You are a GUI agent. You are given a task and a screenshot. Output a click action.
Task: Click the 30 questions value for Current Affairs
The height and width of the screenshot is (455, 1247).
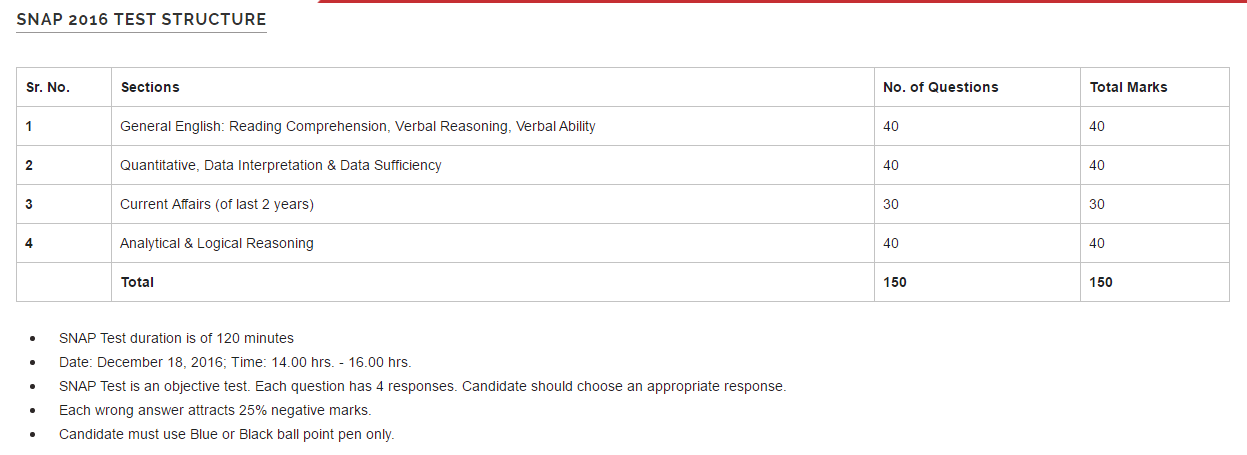(891, 204)
